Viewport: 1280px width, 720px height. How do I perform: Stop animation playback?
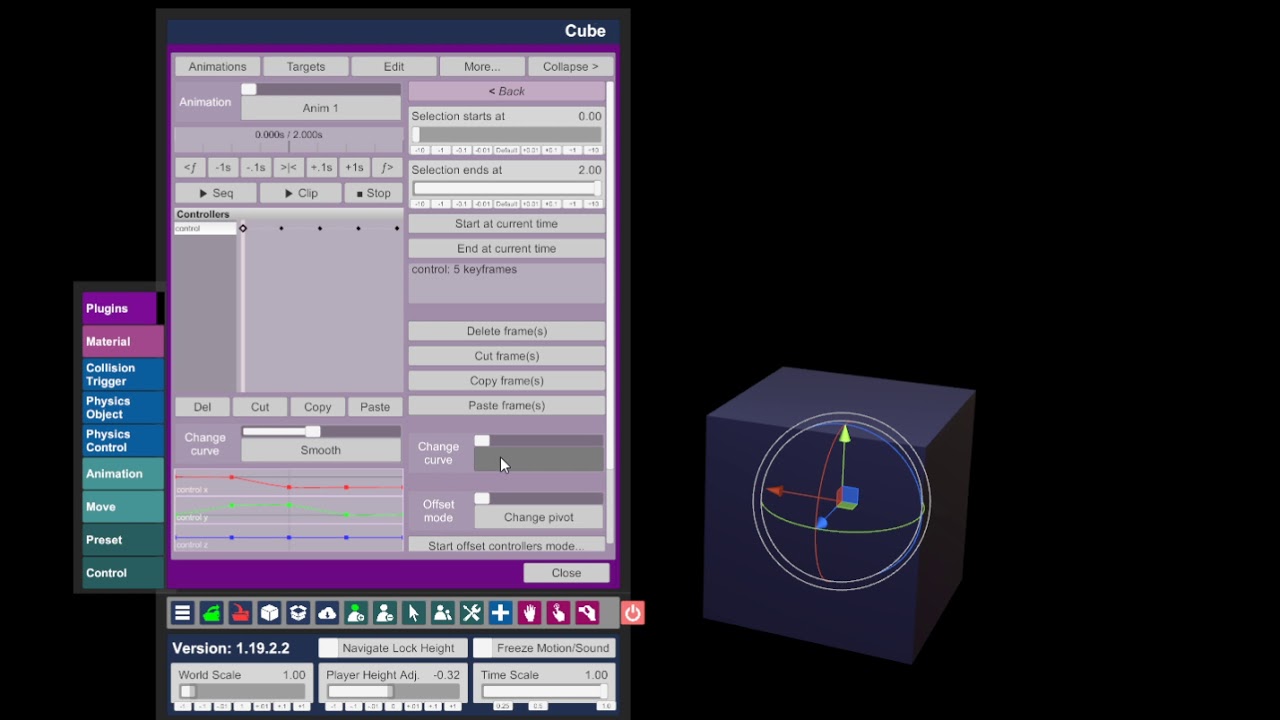click(x=374, y=193)
